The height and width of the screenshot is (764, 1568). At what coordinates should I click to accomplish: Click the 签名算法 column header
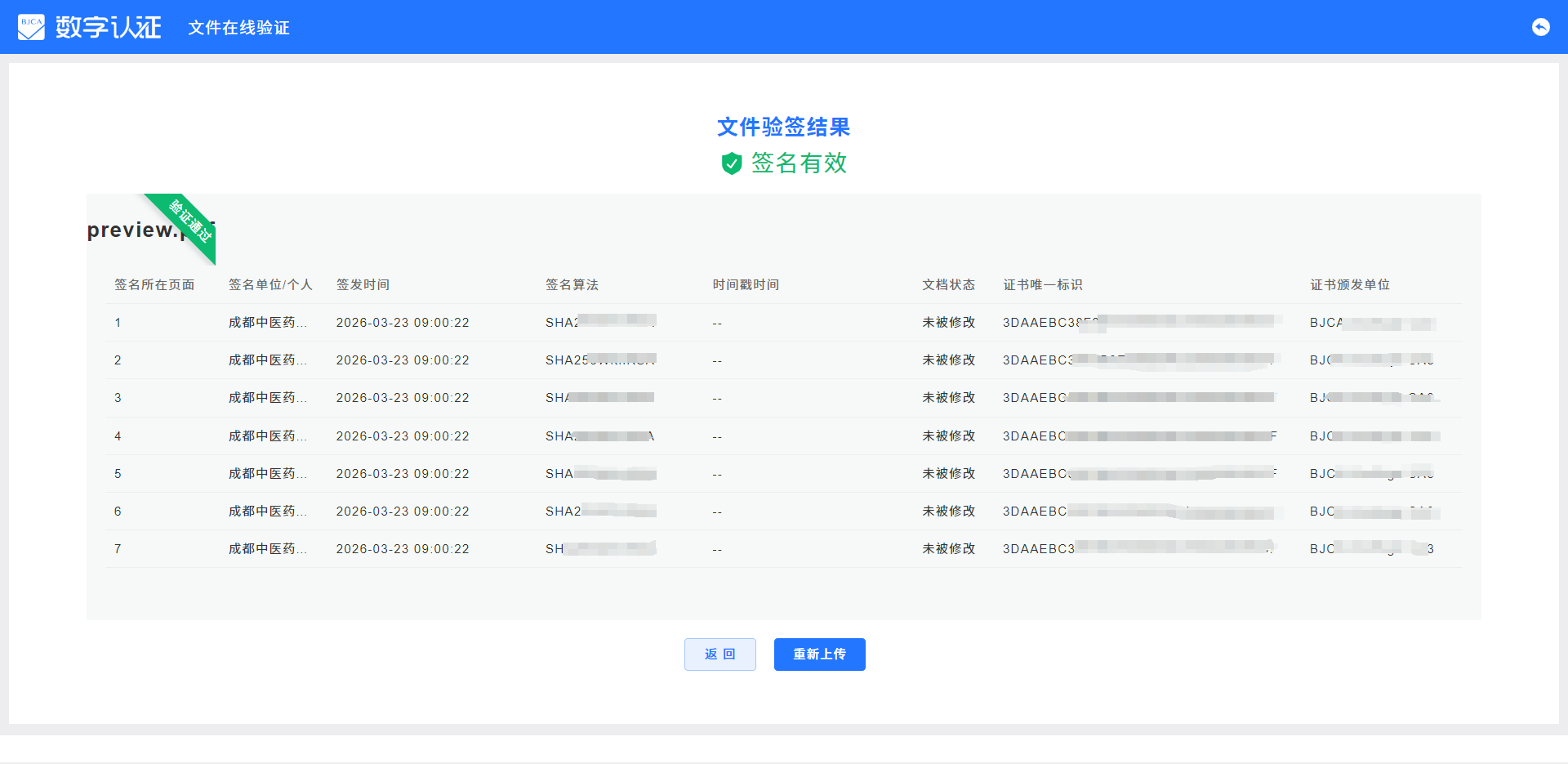(572, 284)
